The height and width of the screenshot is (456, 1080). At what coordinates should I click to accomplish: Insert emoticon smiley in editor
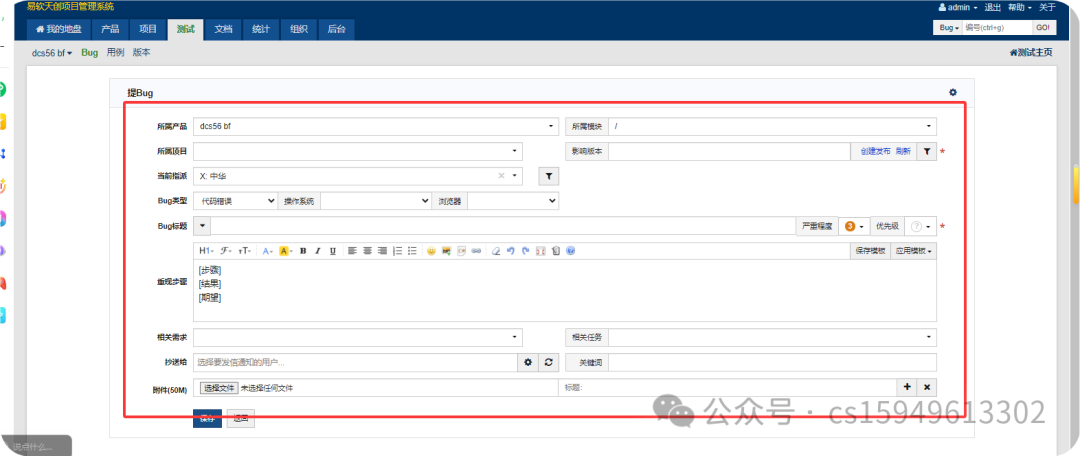[x=431, y=251]
